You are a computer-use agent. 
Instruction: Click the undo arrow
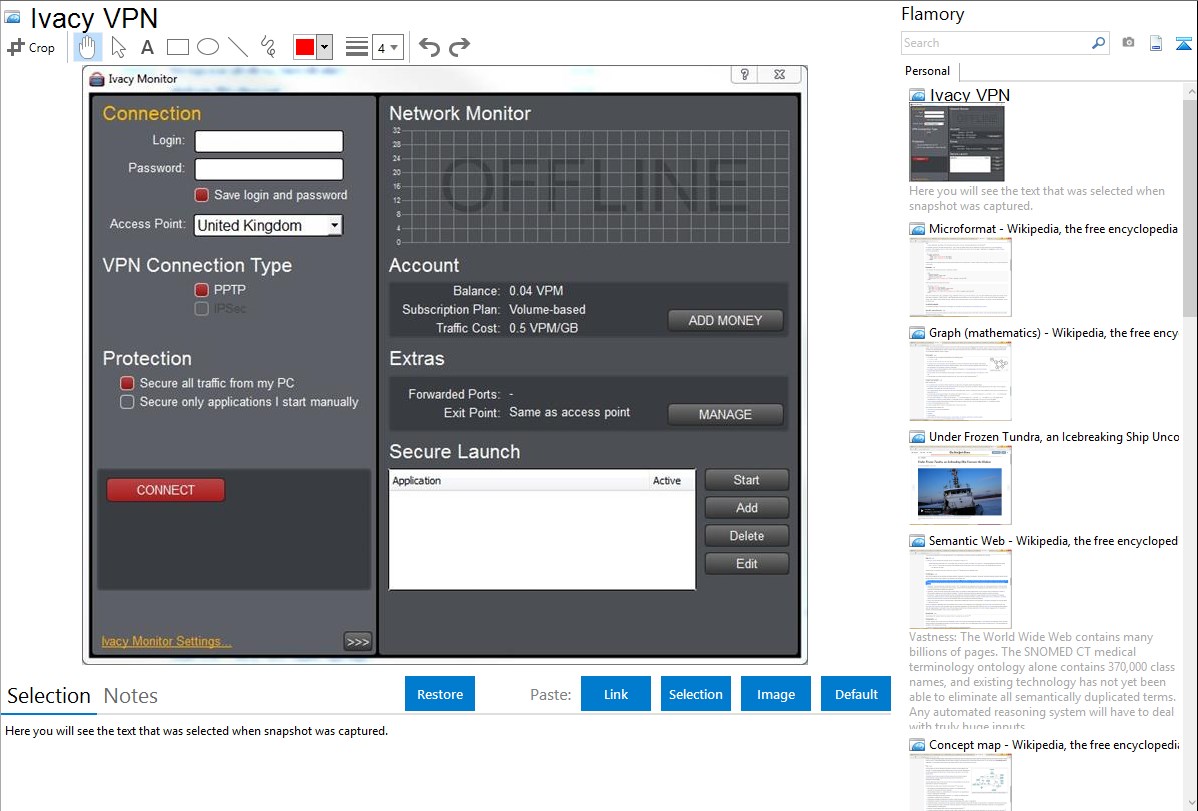point(429,47)
